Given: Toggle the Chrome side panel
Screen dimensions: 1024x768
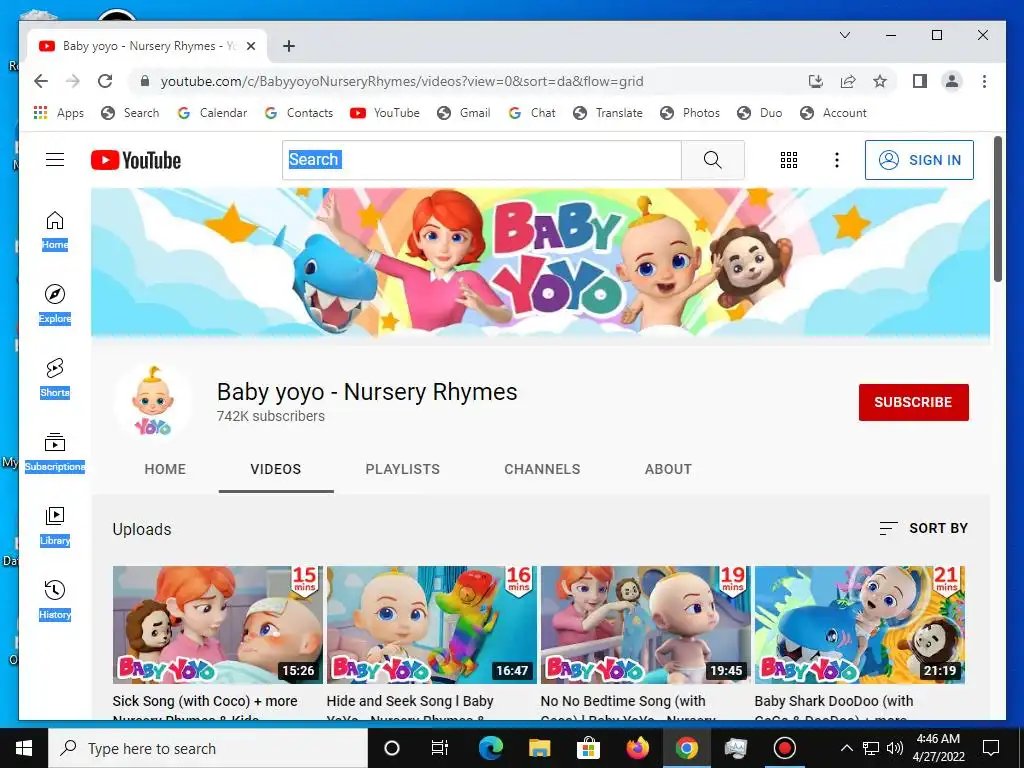Looking at the screenshot, I should [x=920, y=81].
